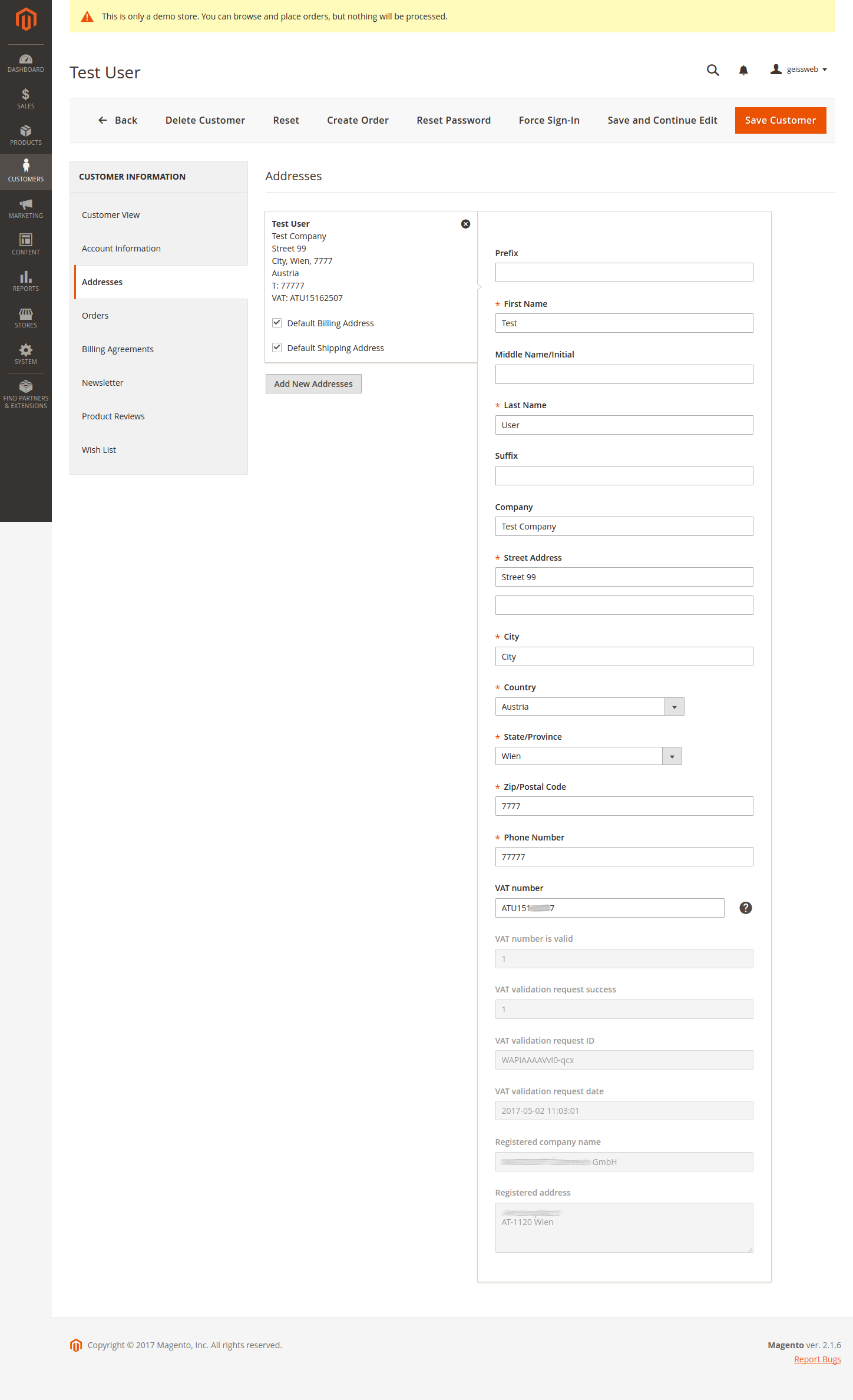Click the search magnifier icon

[x=713, y=70]
